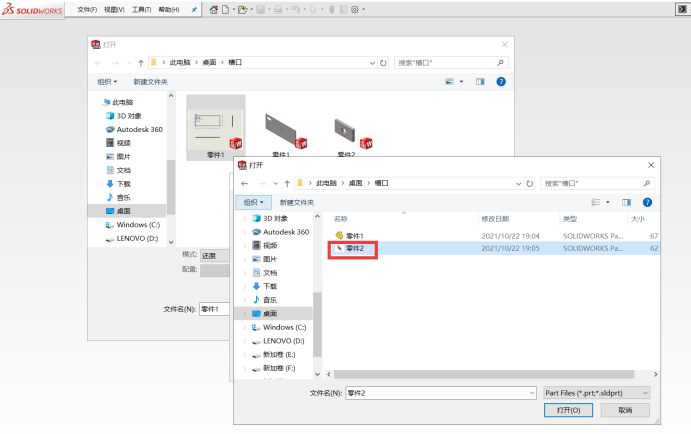The height and width of the screenshot is (434, 691).
Task: Click Refresh in back Open dialog
Action: tap(383, 63)
